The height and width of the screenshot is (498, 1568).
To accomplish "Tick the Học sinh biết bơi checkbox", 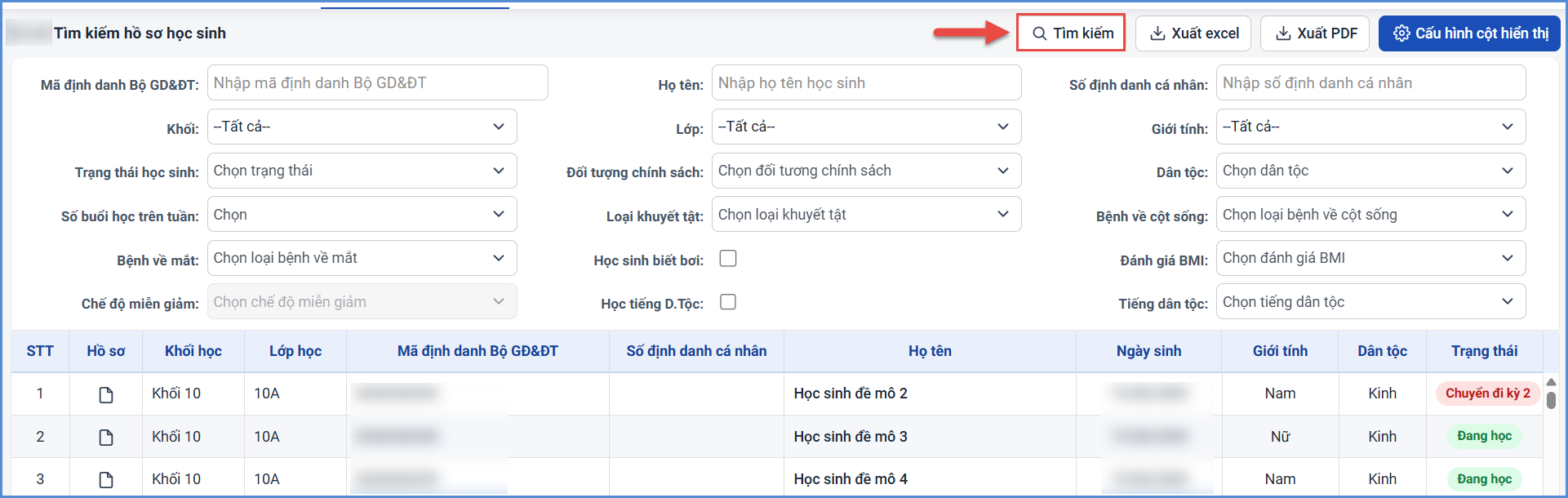I will (728, 259).
